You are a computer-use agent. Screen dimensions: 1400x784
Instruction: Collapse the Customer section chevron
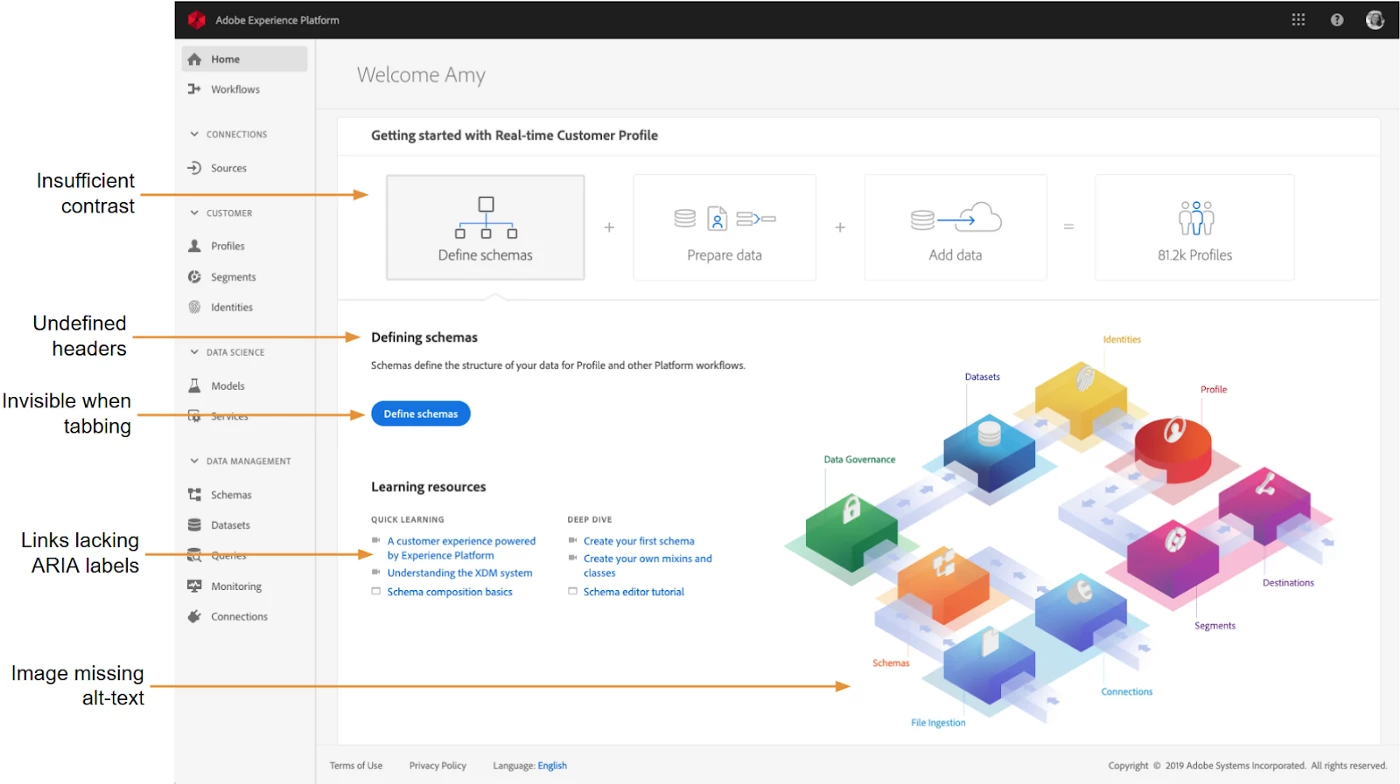195,213
